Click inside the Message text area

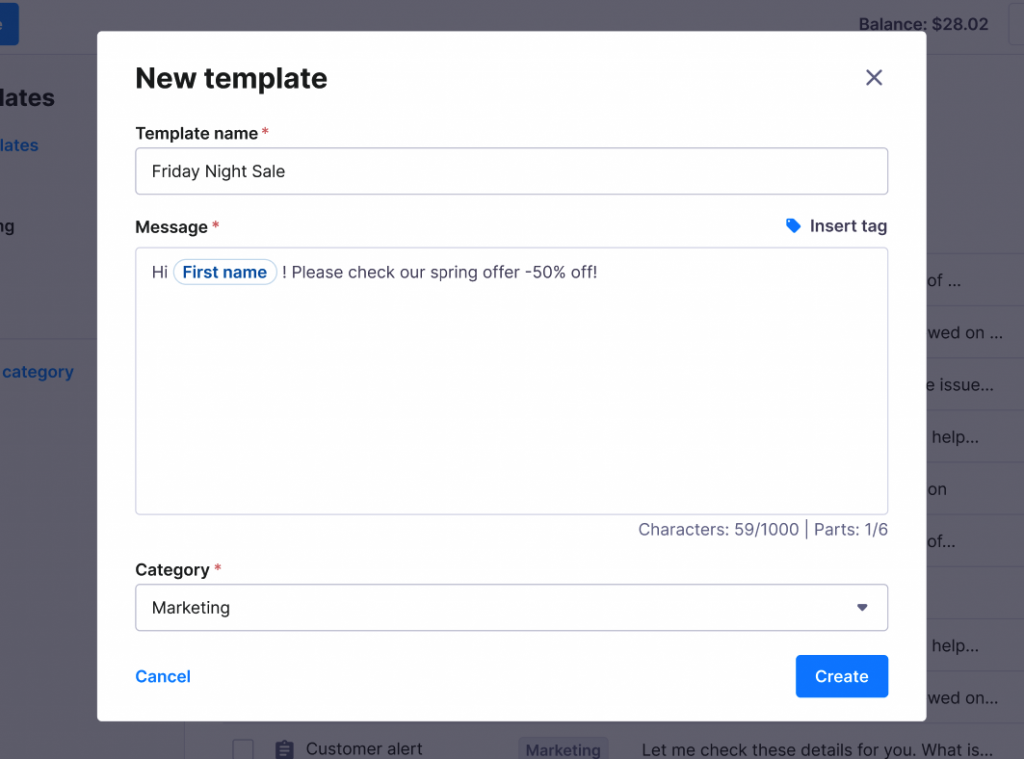pyautogui.click(x=511, y=400)
